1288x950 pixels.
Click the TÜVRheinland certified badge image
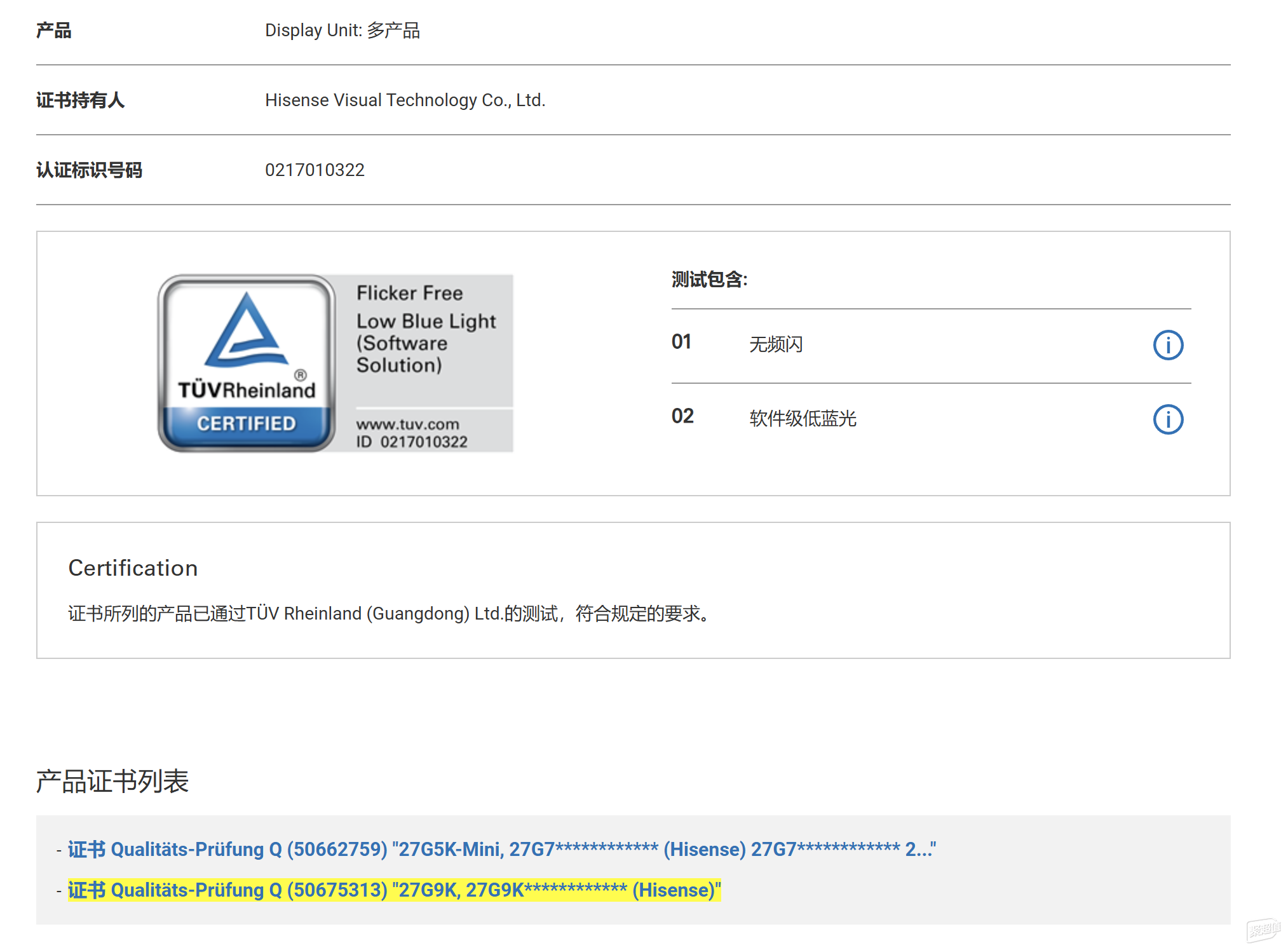point(336,363)
